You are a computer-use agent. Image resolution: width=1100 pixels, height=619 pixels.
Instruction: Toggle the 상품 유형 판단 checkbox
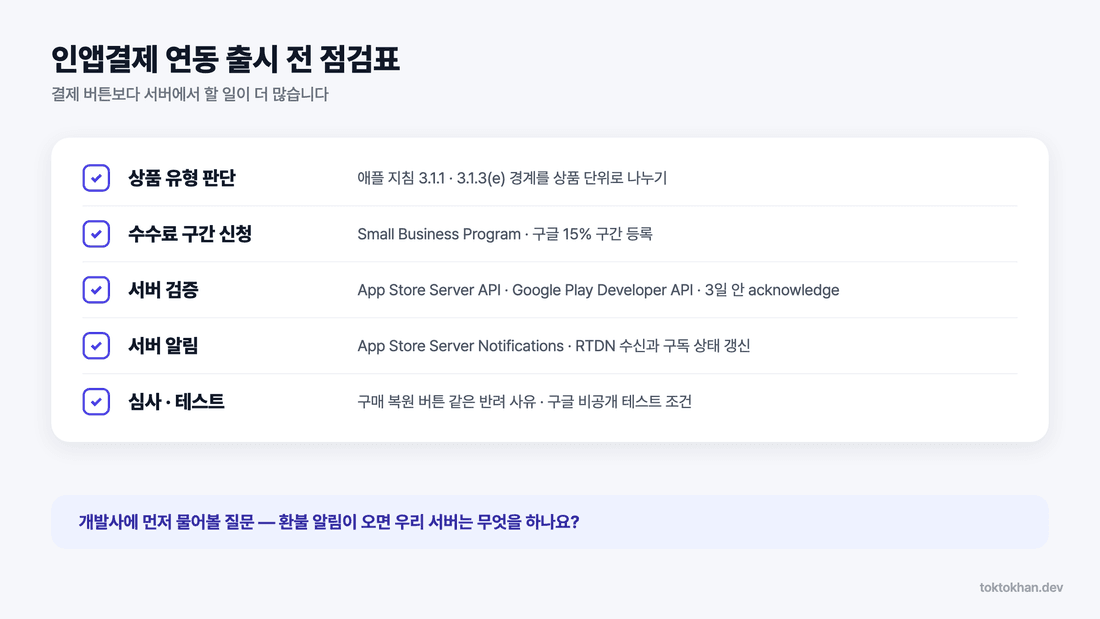(x=96, y=178)
